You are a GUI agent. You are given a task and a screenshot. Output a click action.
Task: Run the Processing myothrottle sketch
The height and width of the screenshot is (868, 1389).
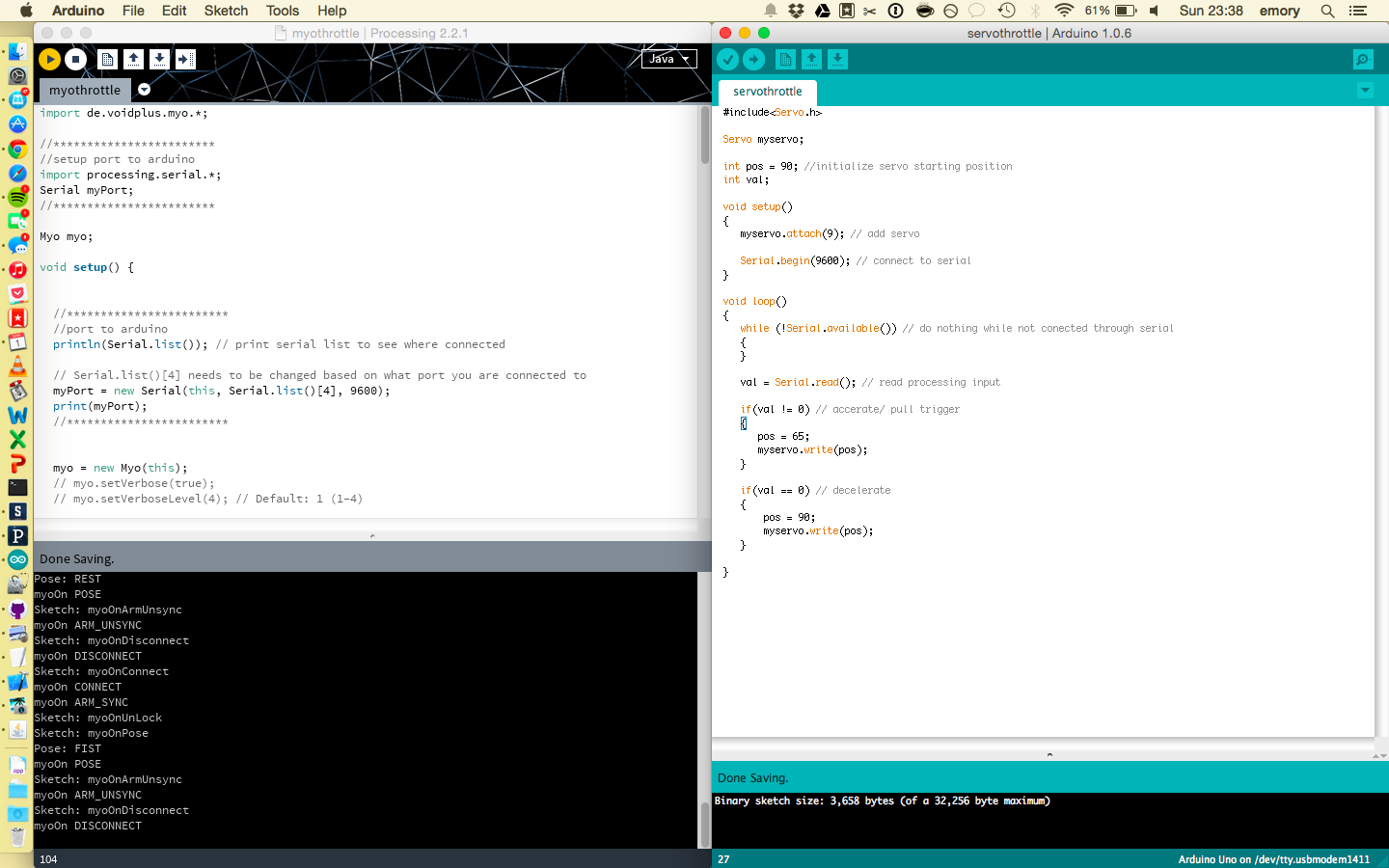click(x=49, y=59)
